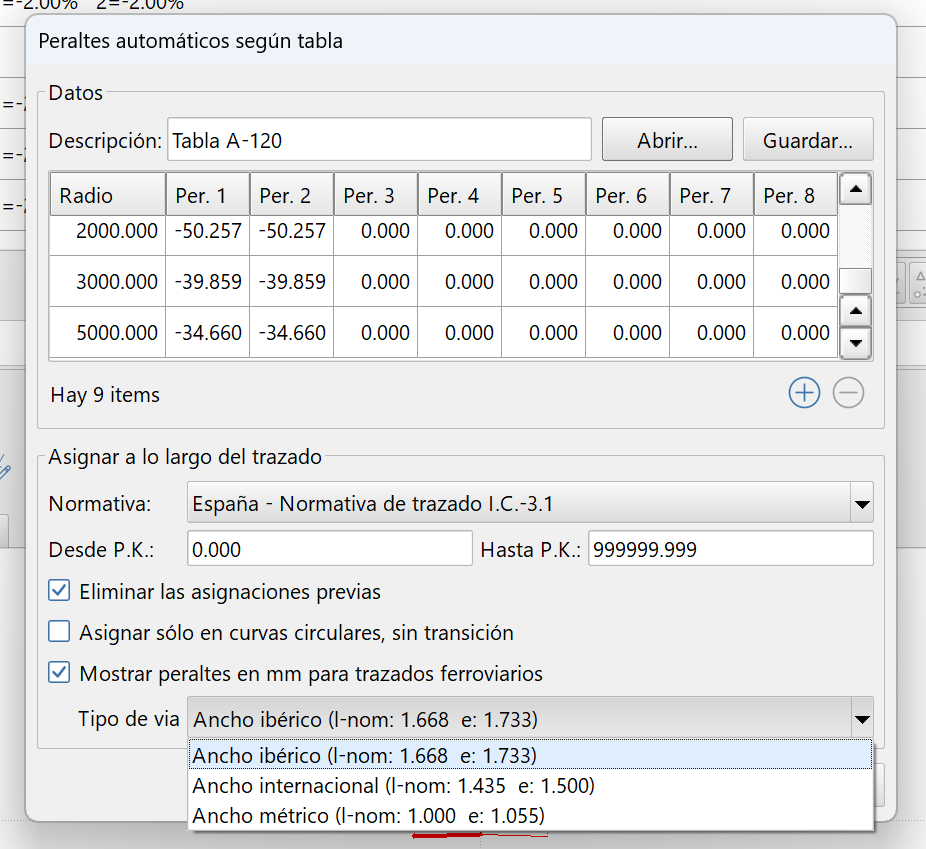Click the Per. 8 column header
Screen dimensions: 926x849
click(795, 195)
